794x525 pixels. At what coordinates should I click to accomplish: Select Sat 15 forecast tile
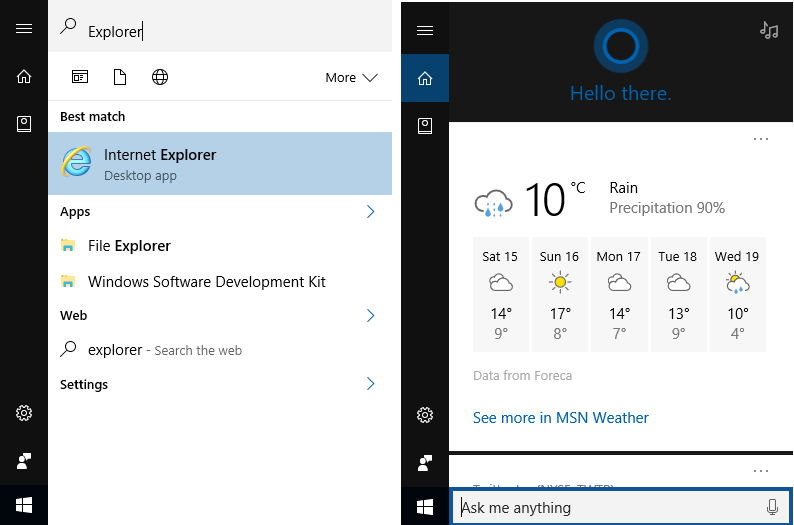501,294
